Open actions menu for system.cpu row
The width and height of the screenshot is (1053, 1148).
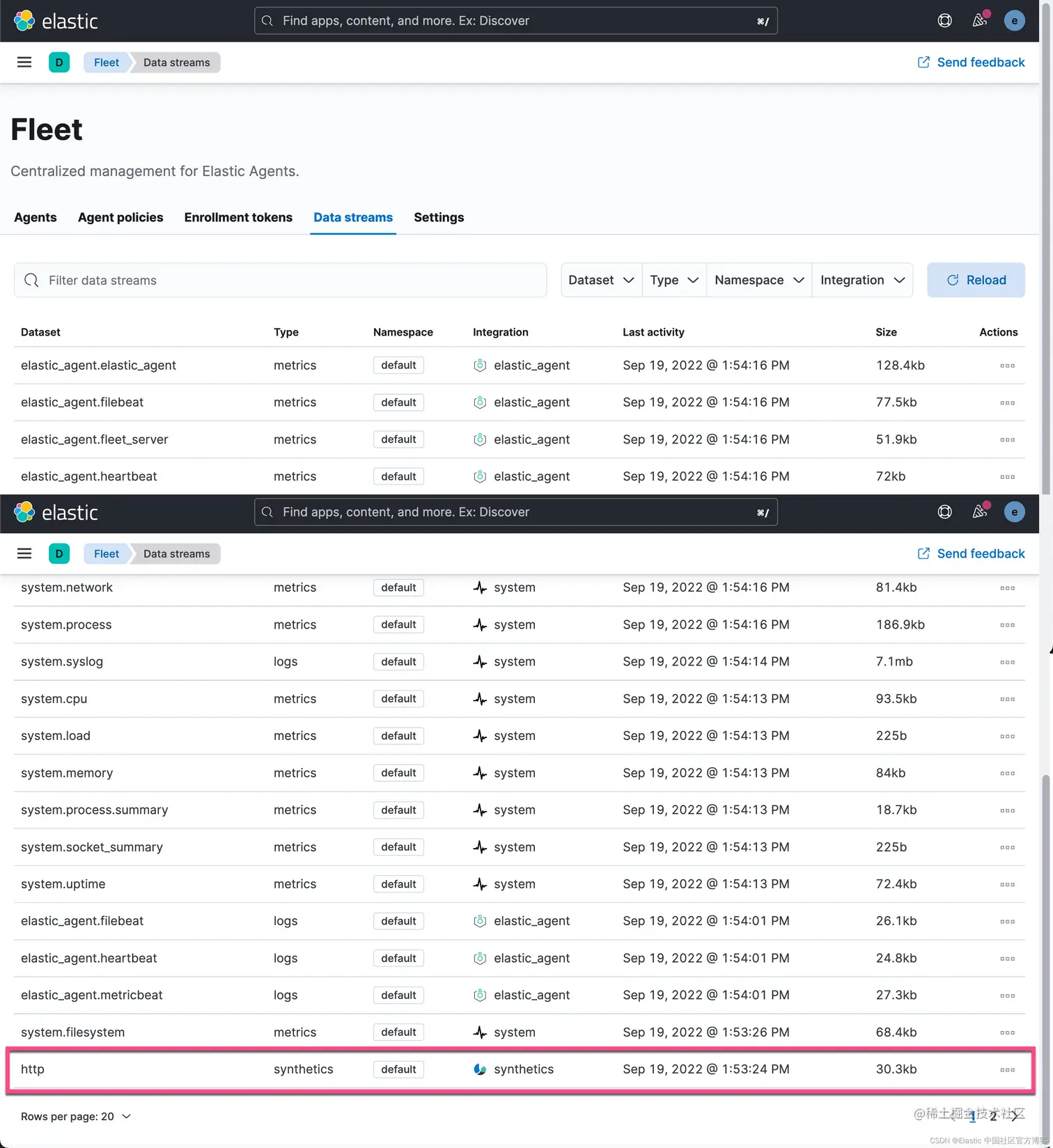coord(1007,699)
